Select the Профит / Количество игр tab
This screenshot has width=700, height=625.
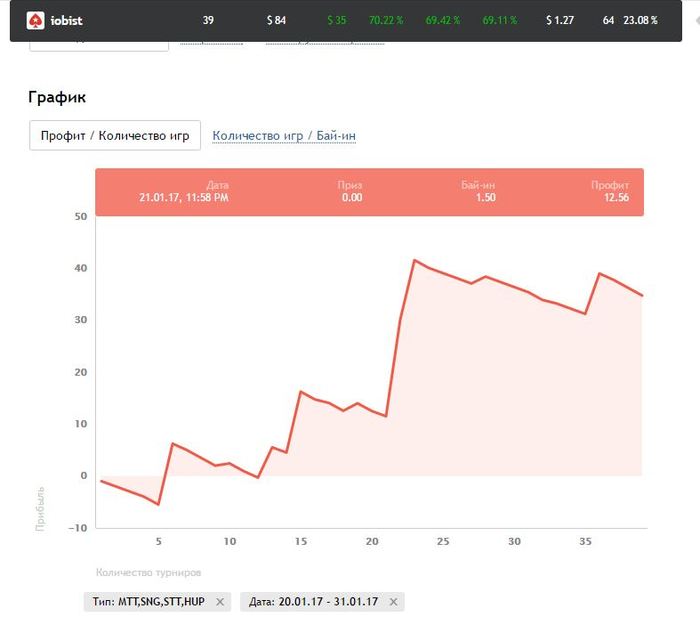click(x=115, y=136)
